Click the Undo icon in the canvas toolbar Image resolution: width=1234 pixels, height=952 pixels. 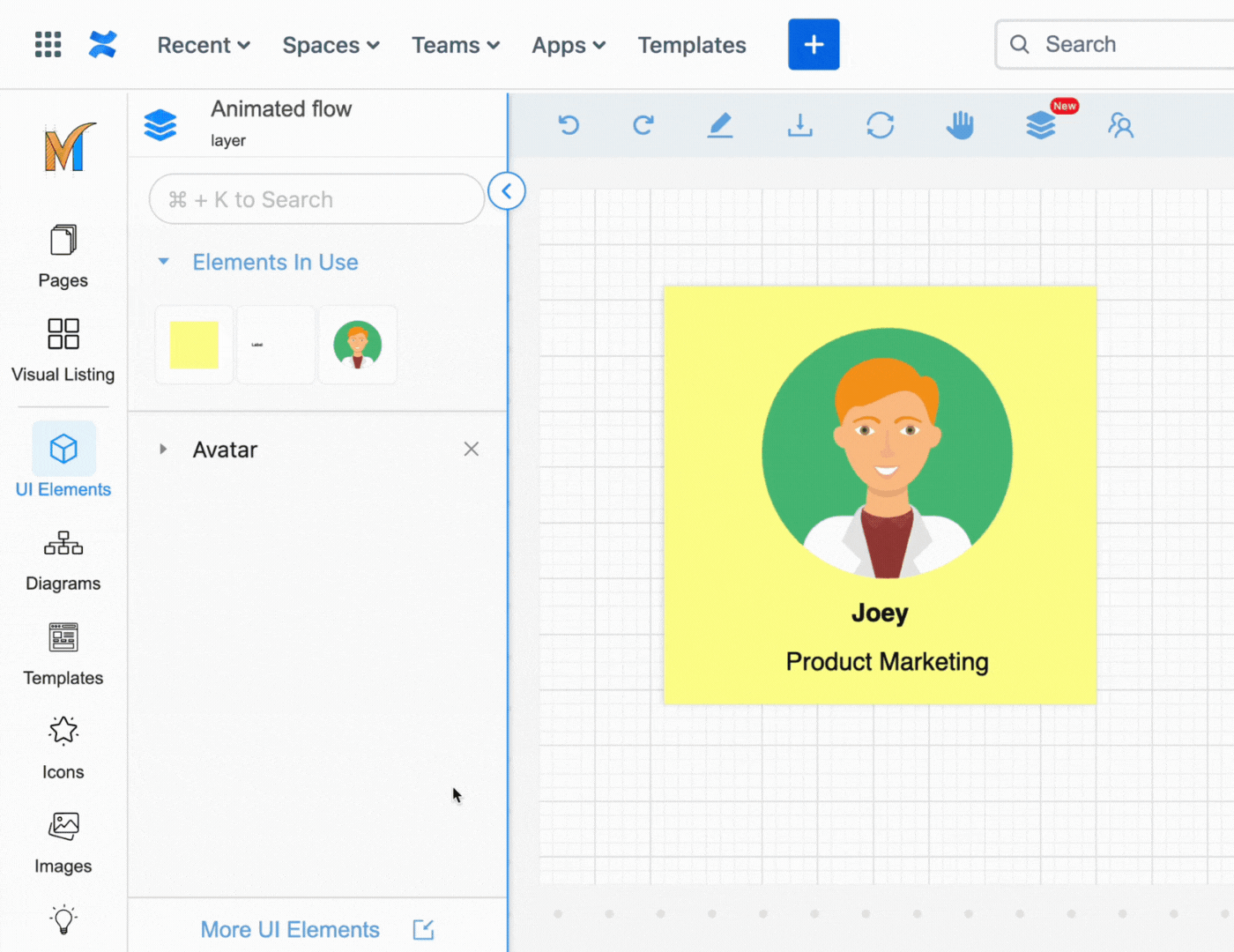(569, 125)
